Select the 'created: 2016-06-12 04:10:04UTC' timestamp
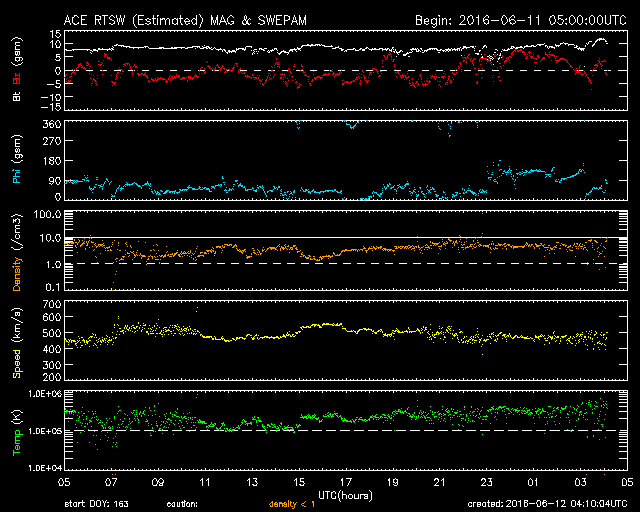640x512 pixels. (x=547, y=504)
